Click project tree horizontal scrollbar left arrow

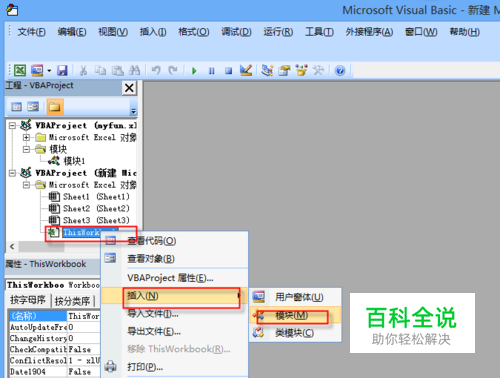(x=12, y=247)
